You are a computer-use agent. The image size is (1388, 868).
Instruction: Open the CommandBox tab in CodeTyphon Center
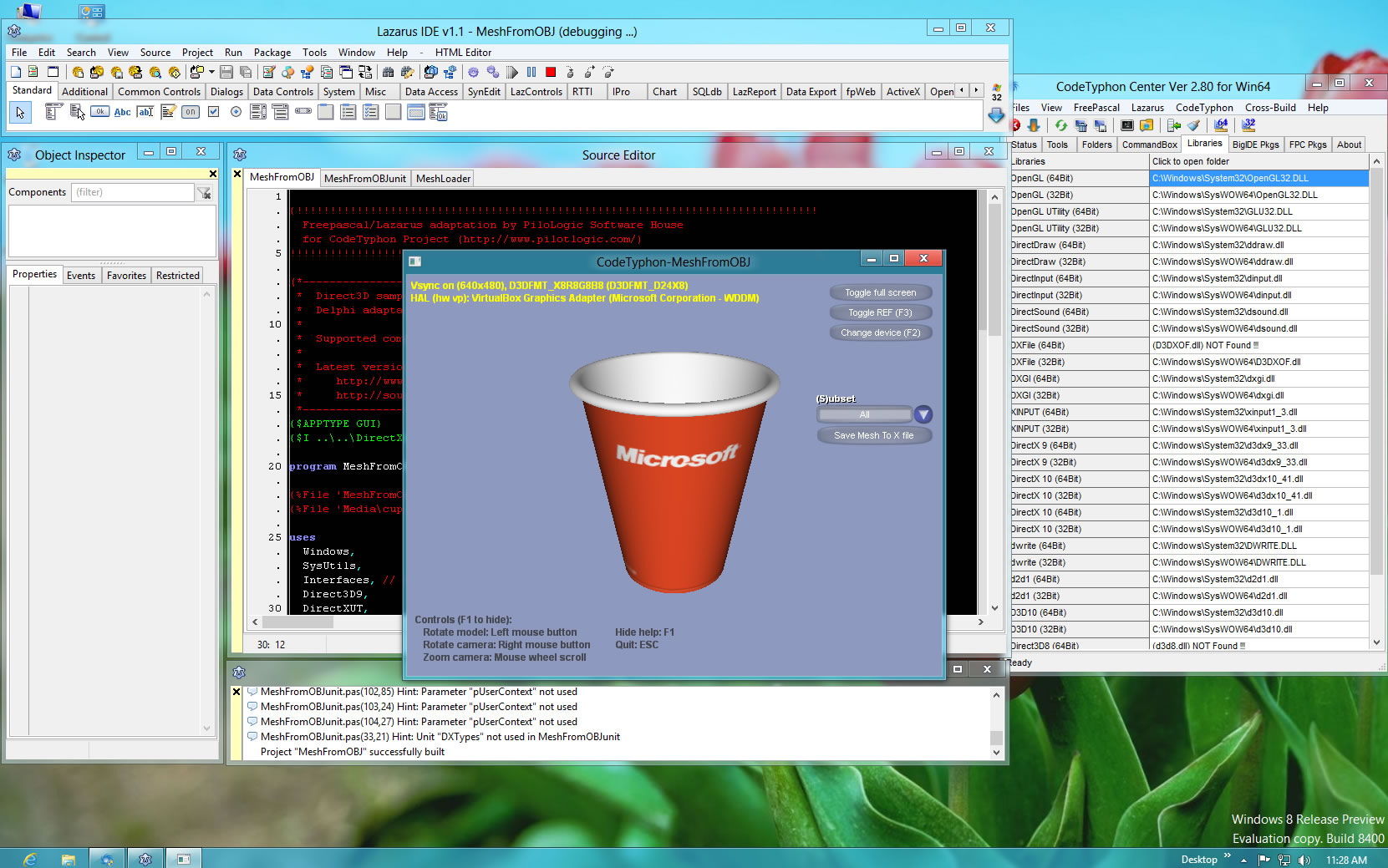click(x=1150, y=145)
